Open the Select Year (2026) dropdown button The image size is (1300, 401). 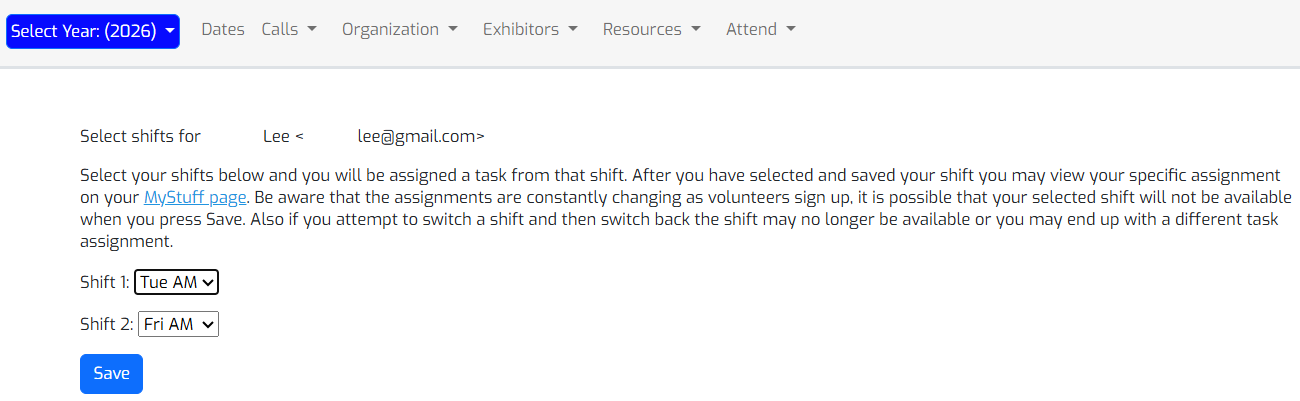(93, 31)
